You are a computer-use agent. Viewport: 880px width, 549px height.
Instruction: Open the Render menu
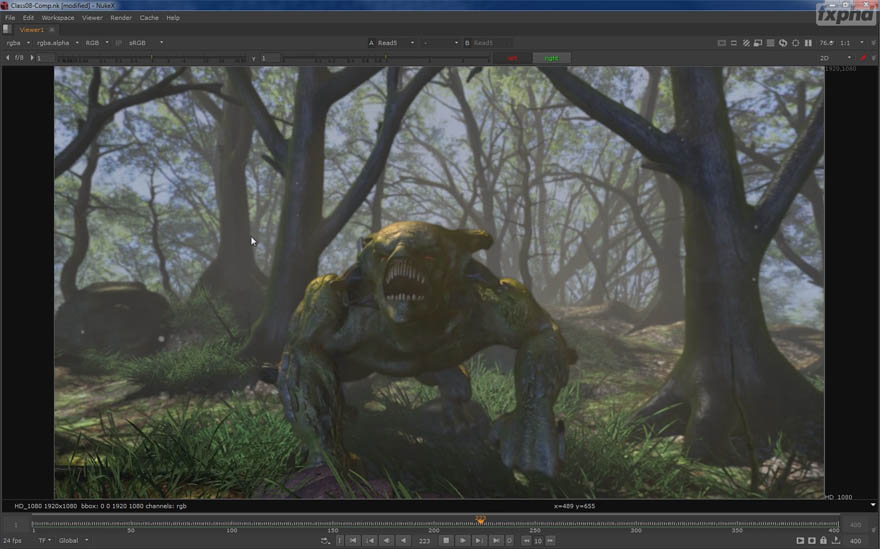coord(121,18)
